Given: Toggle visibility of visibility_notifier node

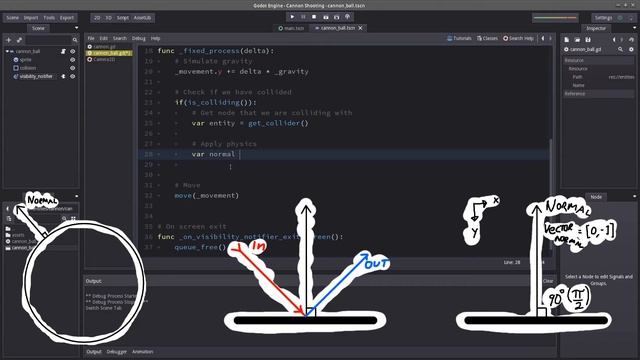Looking at the screenshot, I should (x=73, y=76).
